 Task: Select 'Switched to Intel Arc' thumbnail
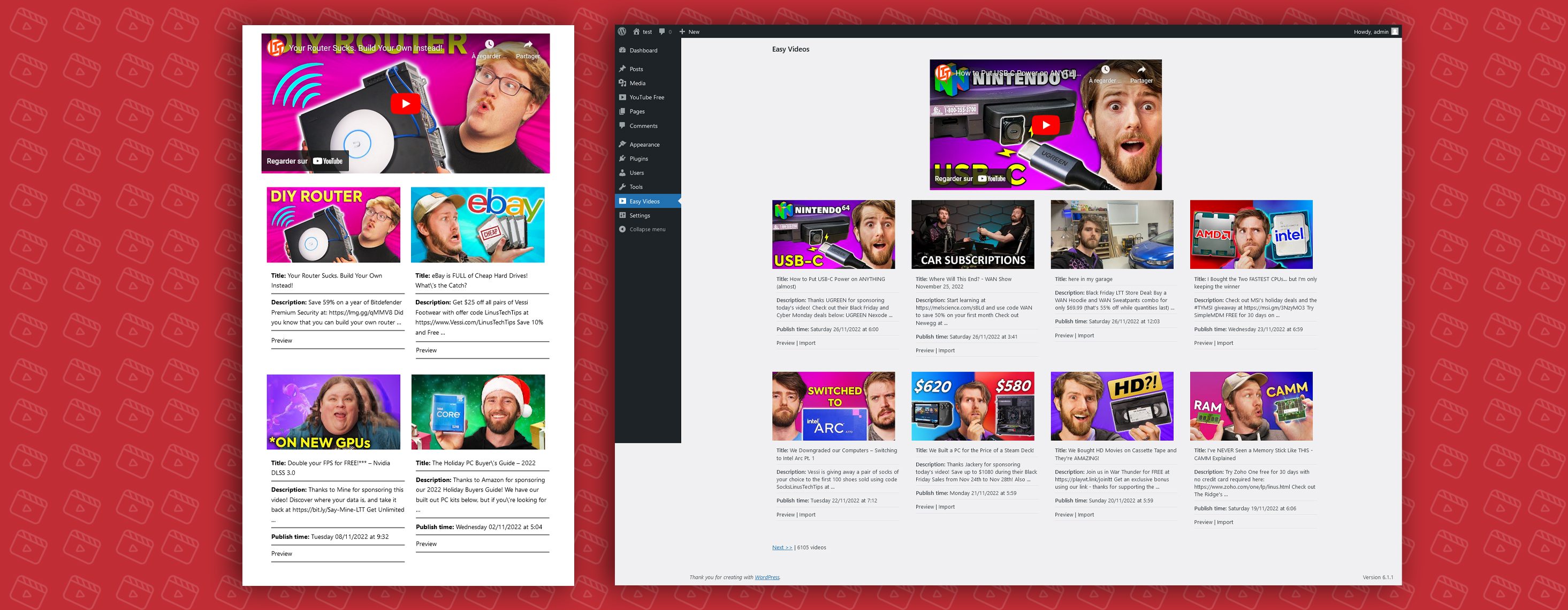(x=833, y=406)
